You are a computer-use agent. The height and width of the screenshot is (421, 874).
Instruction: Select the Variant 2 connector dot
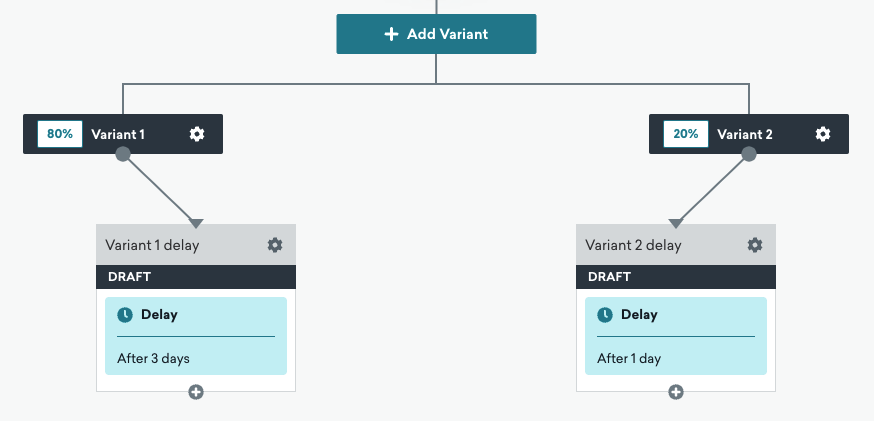tap(749, 154)
